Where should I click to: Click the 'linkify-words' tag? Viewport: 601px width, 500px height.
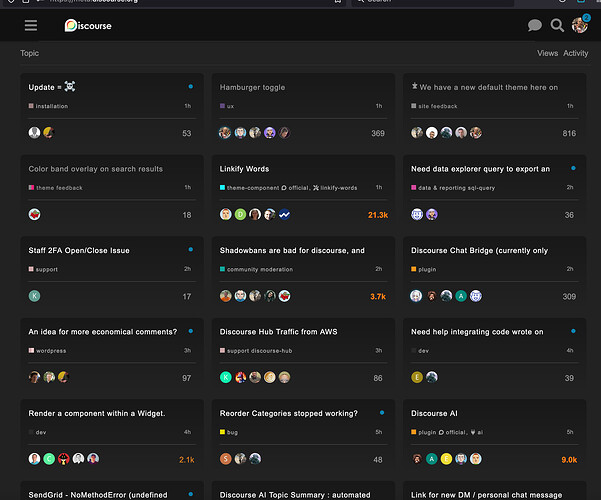[335, 188]
